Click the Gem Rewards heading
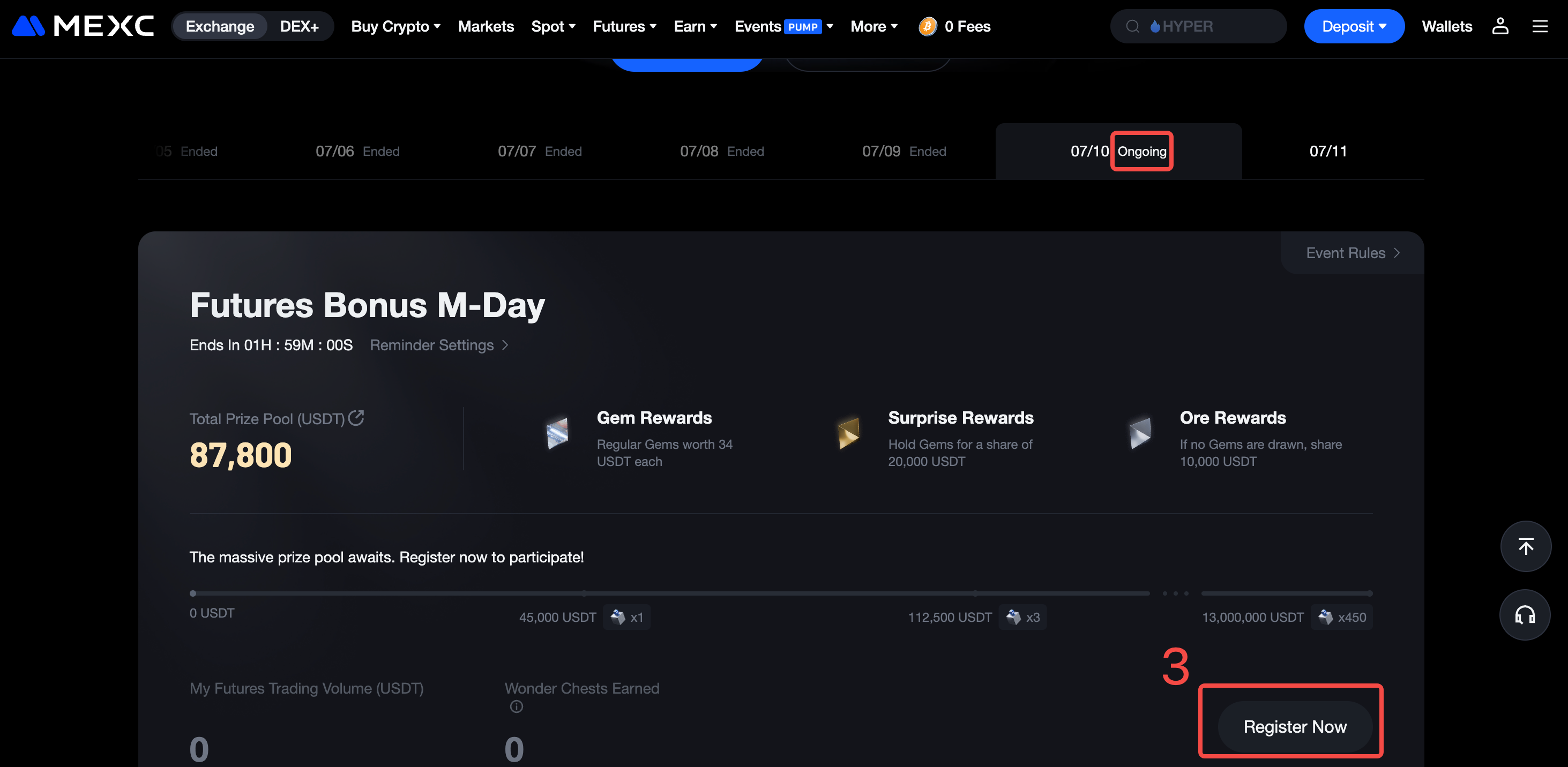The image size is (1568, 767). tap(654, 418)
